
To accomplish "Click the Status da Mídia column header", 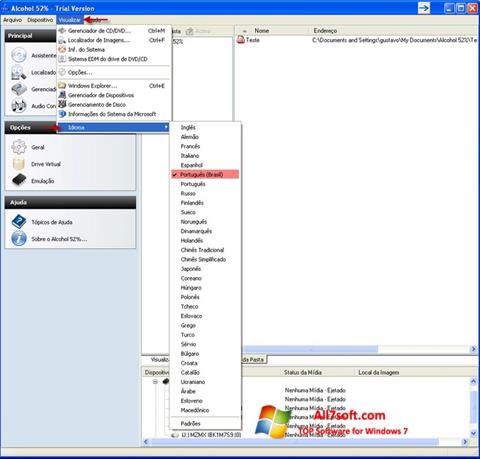I will click(303, 372).
